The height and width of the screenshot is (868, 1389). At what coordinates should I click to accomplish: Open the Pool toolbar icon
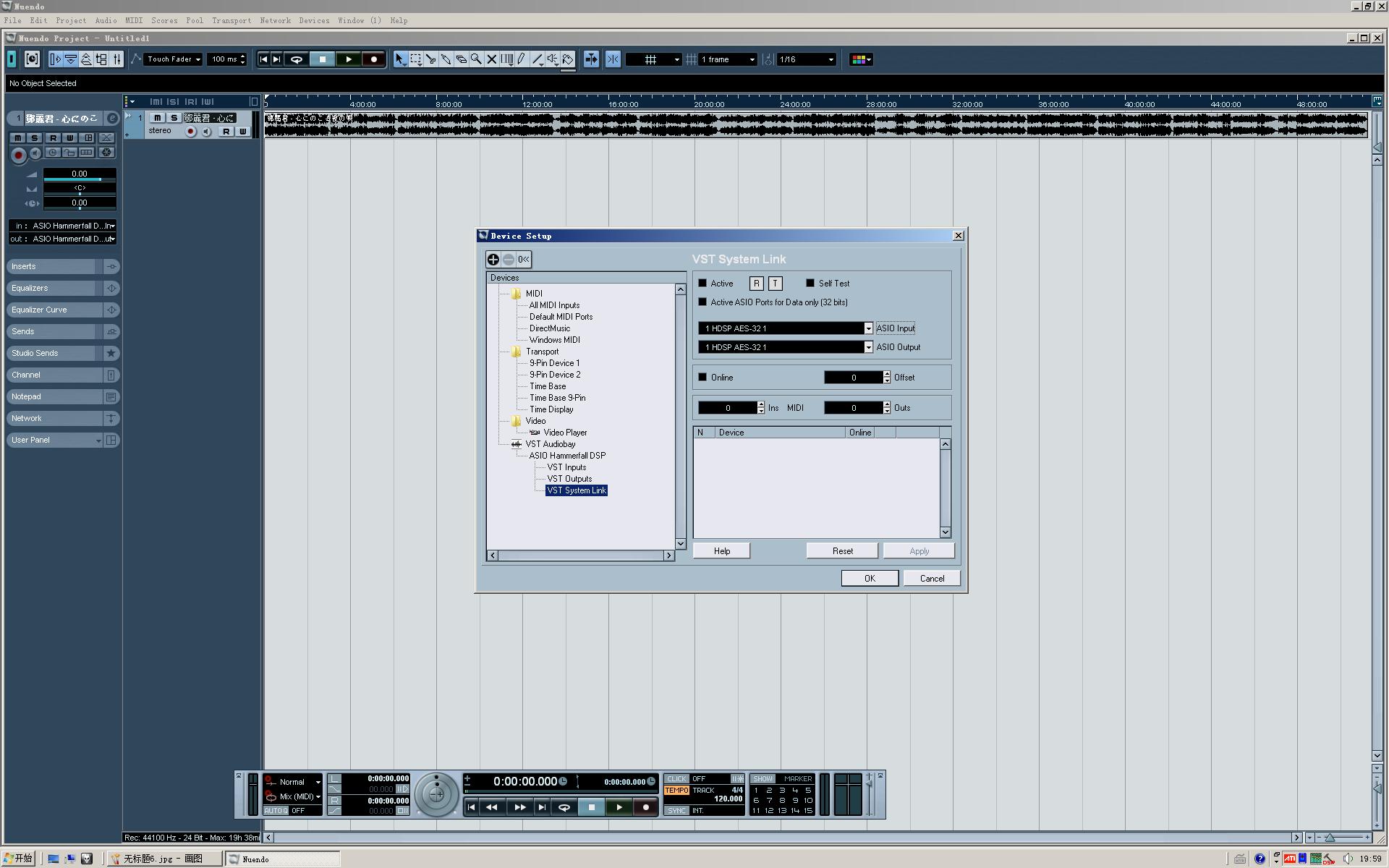click(101, 59)
